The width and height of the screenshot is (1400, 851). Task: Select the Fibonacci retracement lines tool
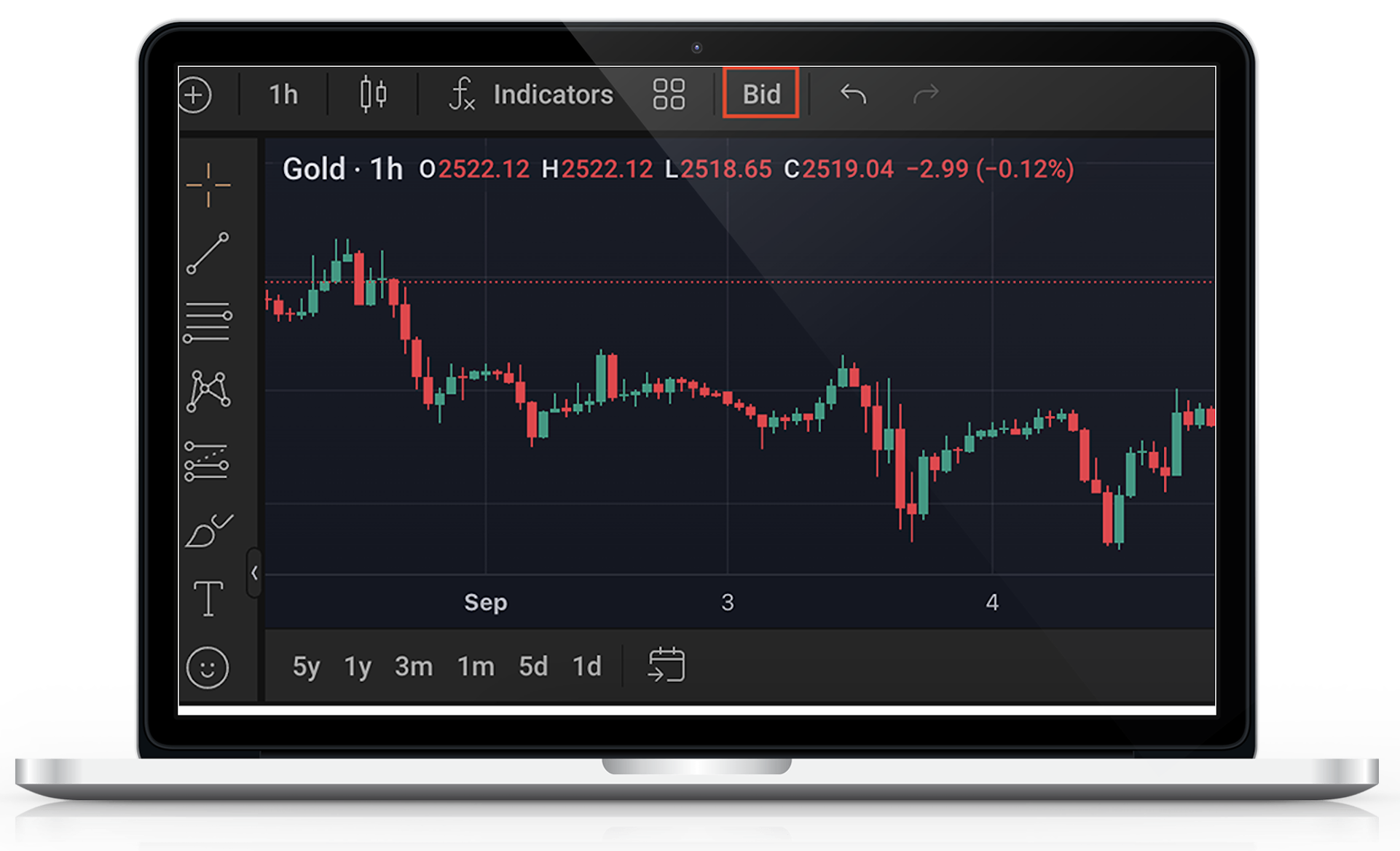coord(208,322)
